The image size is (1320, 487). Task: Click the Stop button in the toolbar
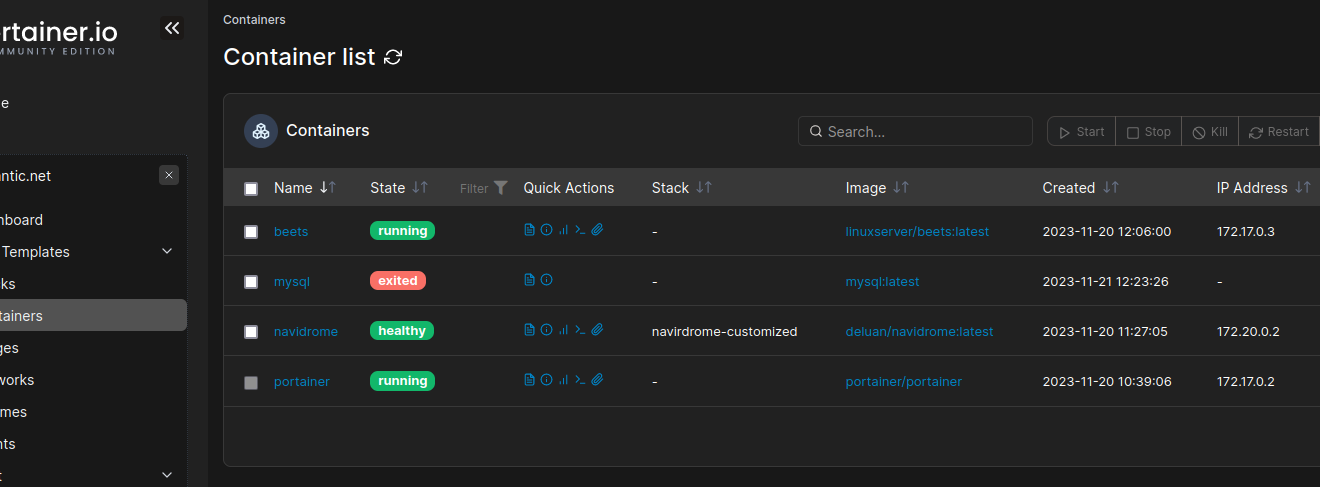coord(1148,132)
